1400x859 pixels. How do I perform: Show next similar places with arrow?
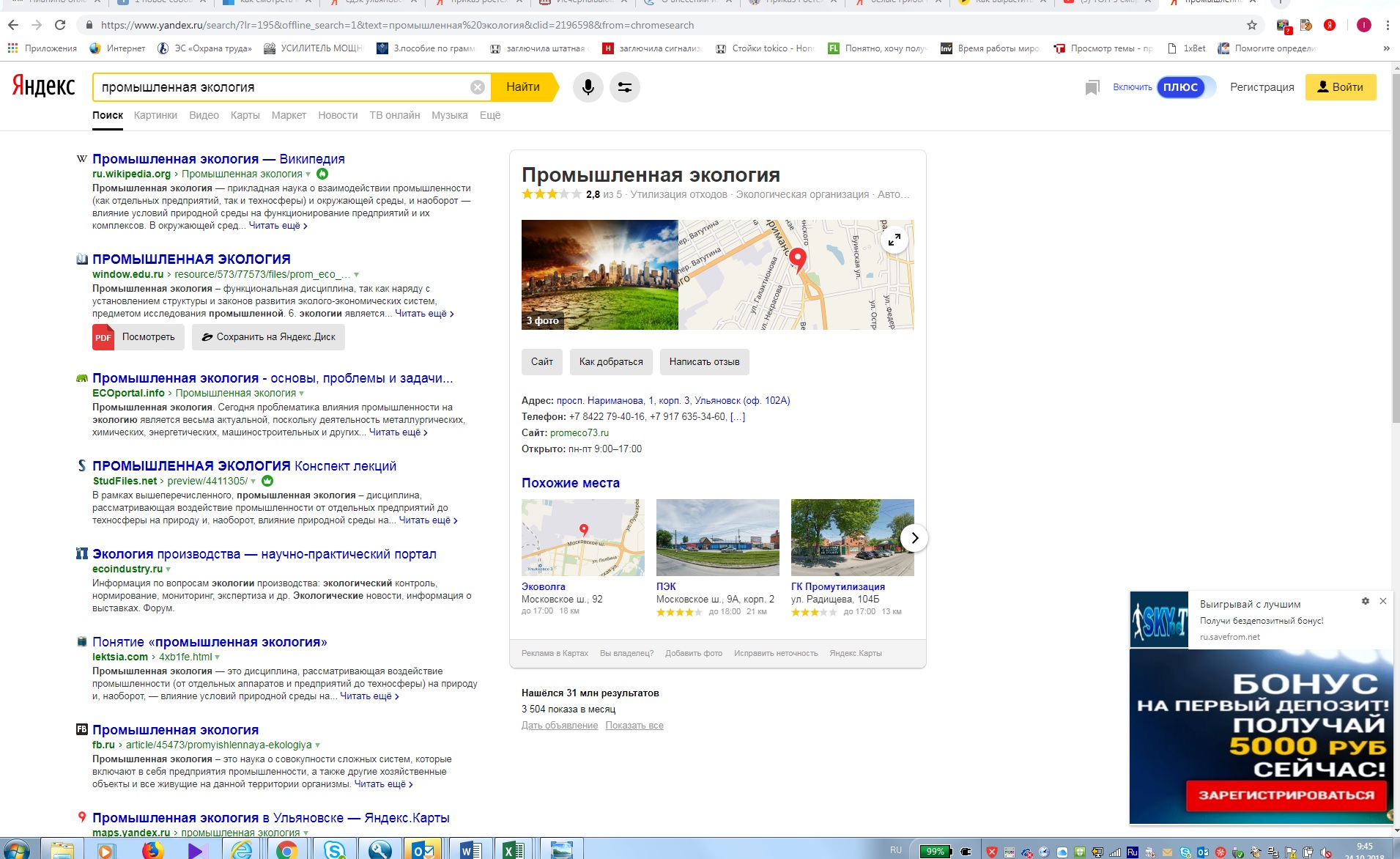click(914, 538)
